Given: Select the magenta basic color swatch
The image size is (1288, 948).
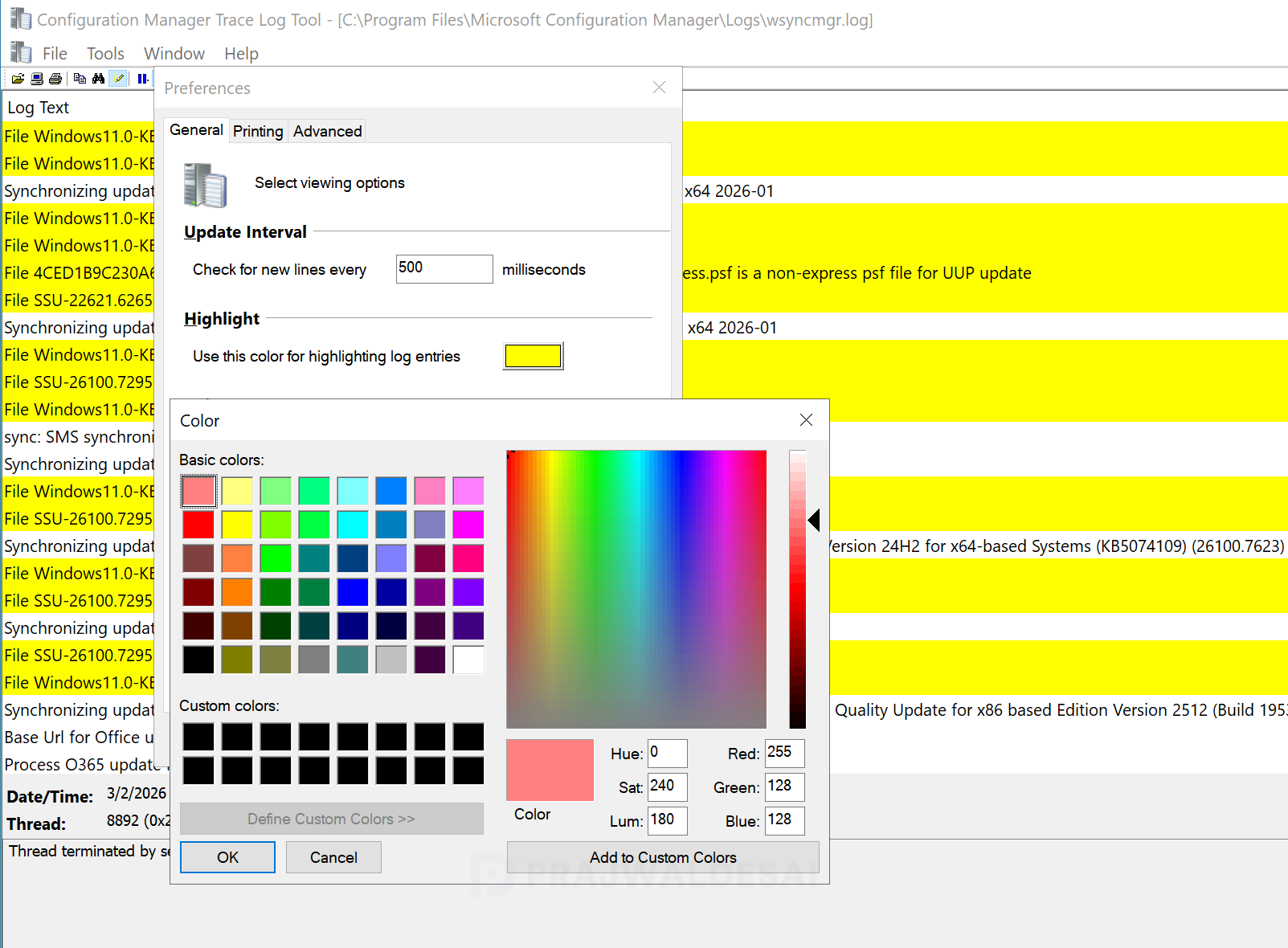Looking at the screenshot, I should click(468, 525).
